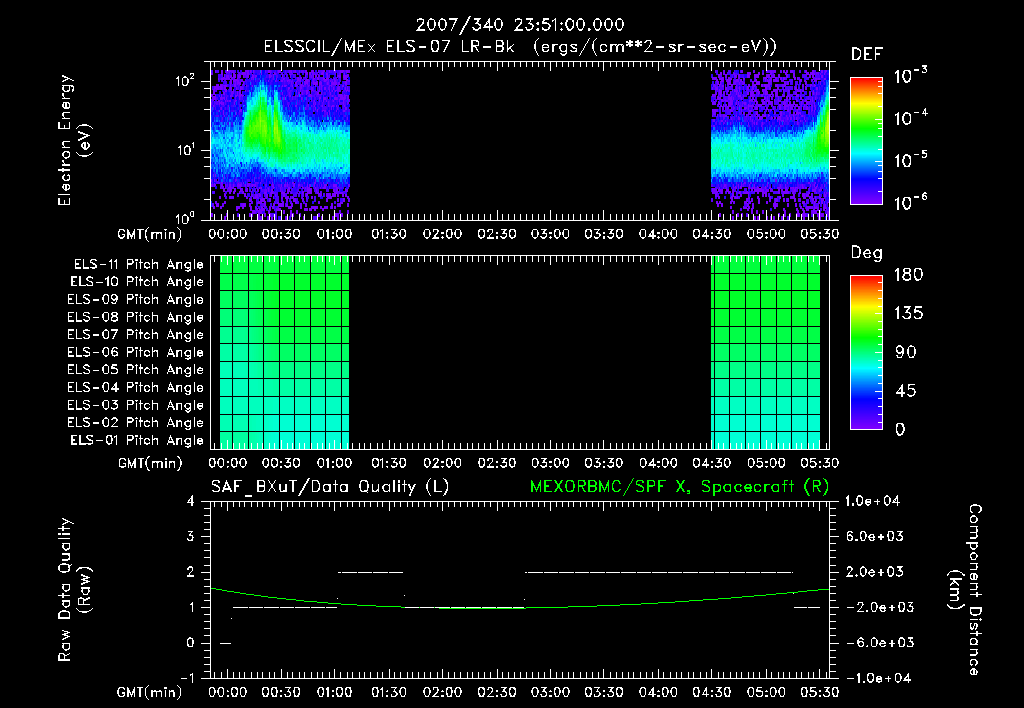The width and height of the screenshot is (1024, 708).
Task: Select the DEF legend title
Action: click(x=867, y=55)
